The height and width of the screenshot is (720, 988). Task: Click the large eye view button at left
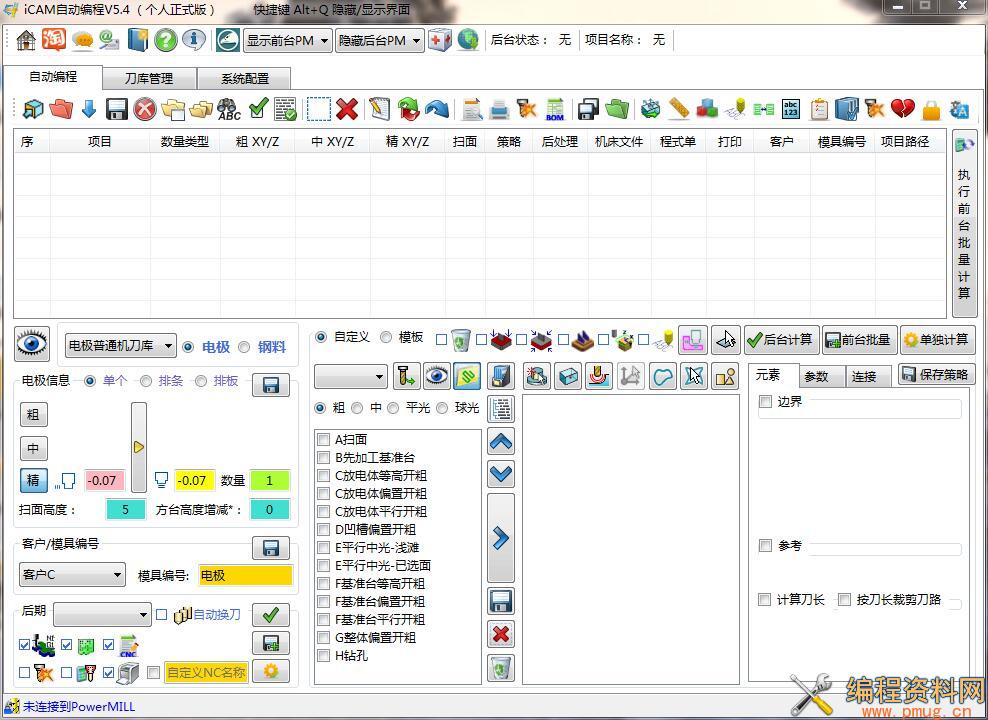[32, 343]
